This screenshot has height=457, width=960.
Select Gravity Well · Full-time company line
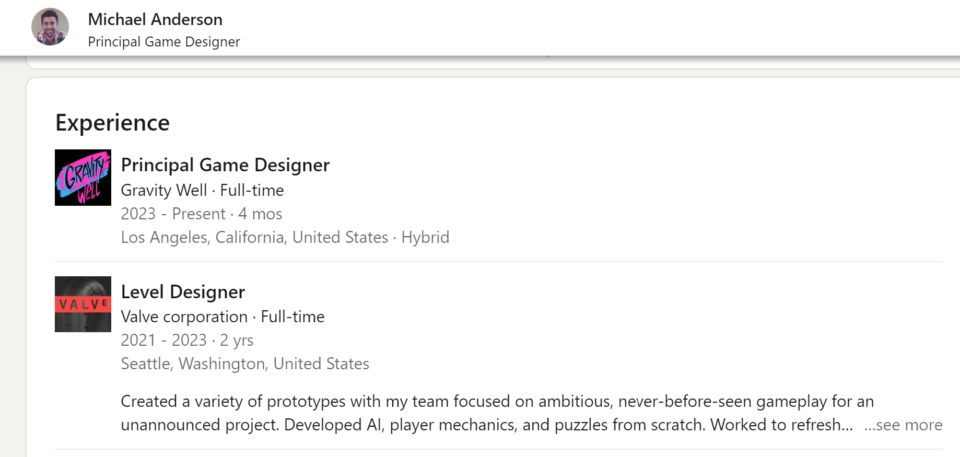tap(202, 191)
